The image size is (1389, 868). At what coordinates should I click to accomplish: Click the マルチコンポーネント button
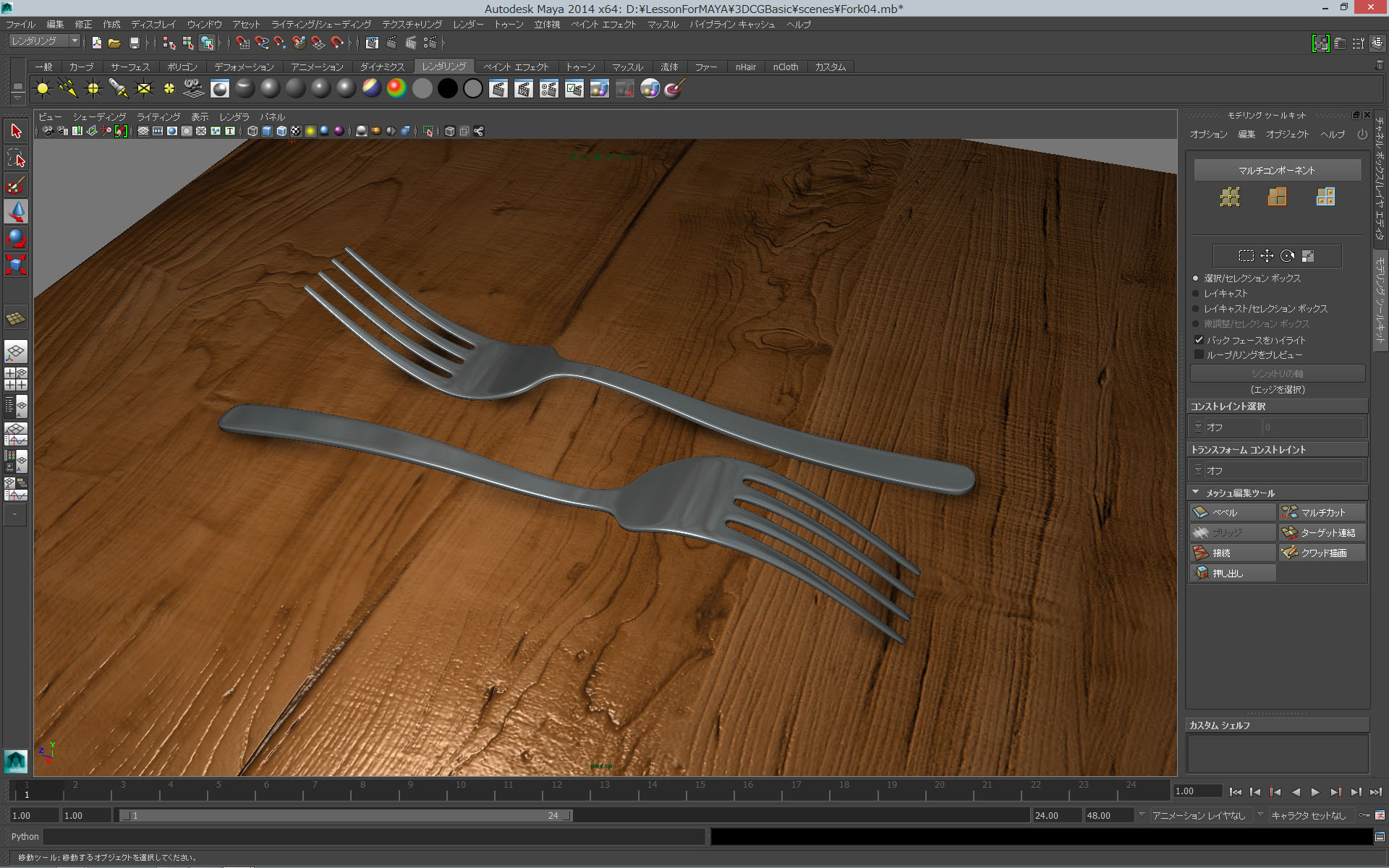pos(1278,169)
